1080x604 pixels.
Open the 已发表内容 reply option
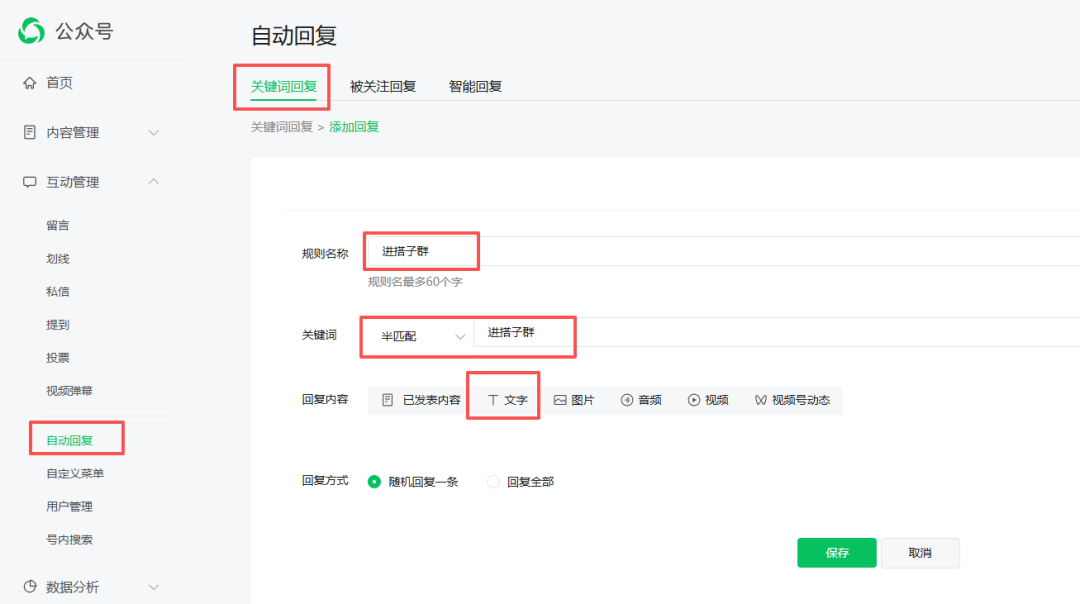pyautogui.click(x=422, y=398)
